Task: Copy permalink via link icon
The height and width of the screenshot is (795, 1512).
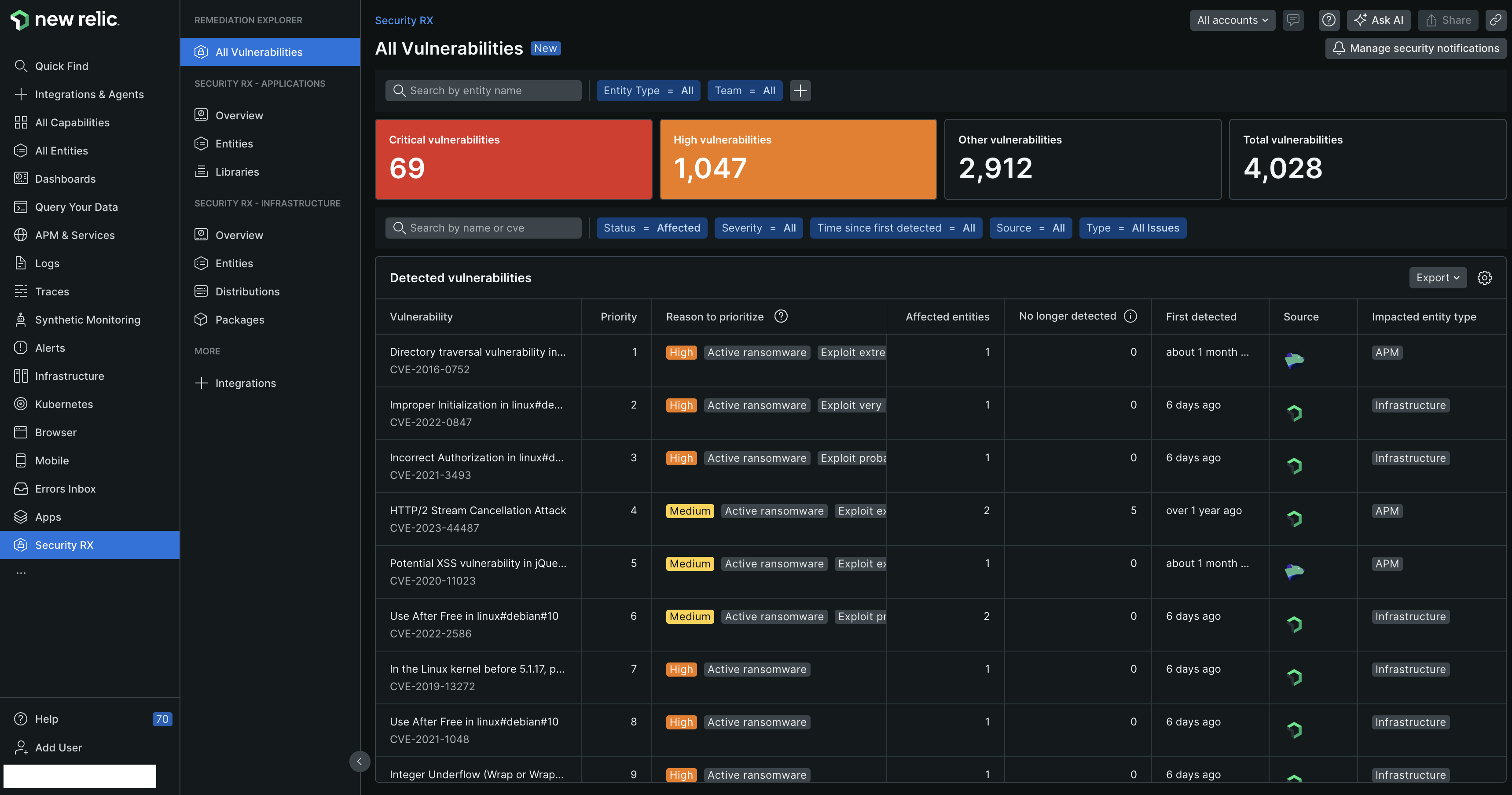Action: (x=1496, y=20)
